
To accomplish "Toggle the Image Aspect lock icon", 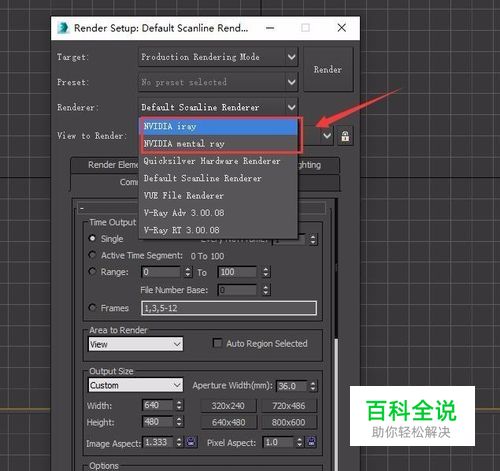I will [191, 442].
